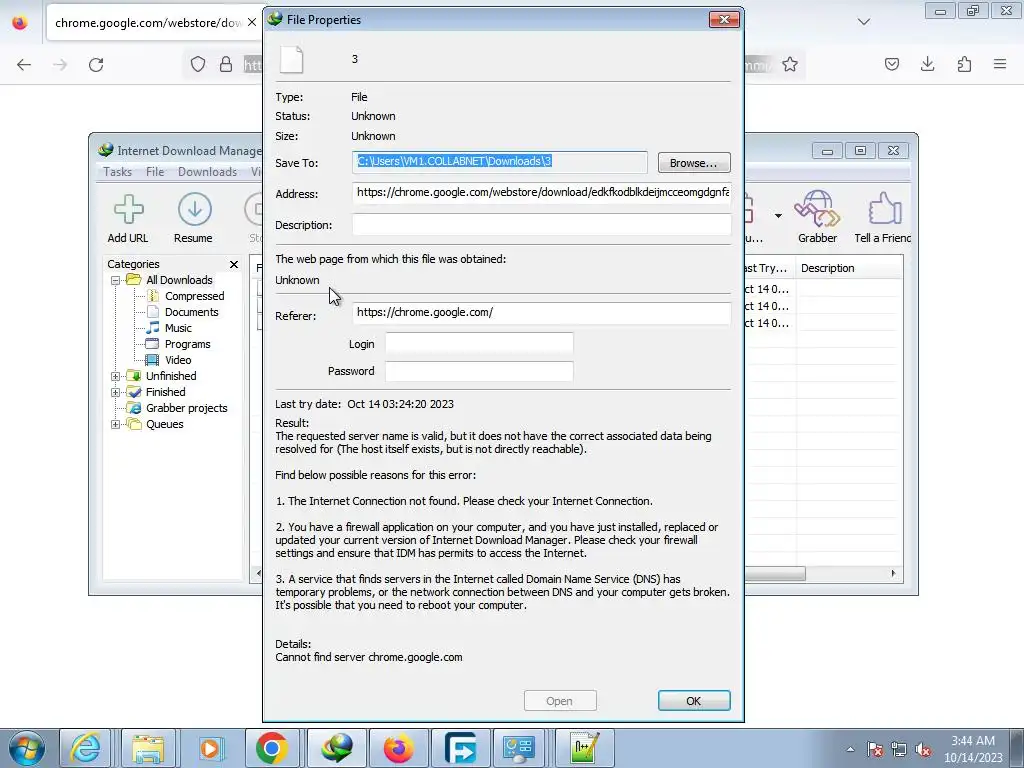Select the Documents category

coord(191,312)
